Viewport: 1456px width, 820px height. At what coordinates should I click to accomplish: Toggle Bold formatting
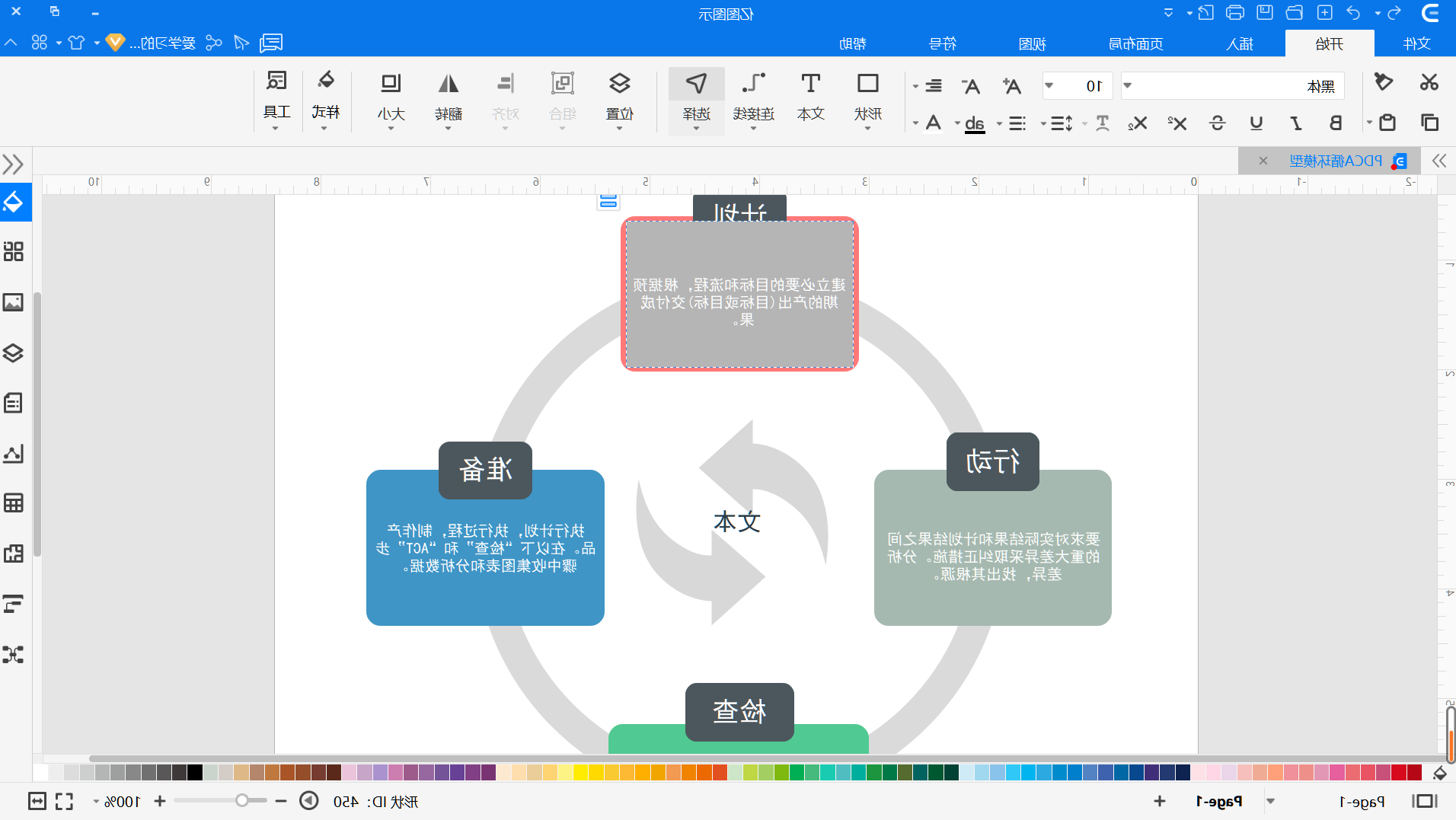pos(1336,123)
